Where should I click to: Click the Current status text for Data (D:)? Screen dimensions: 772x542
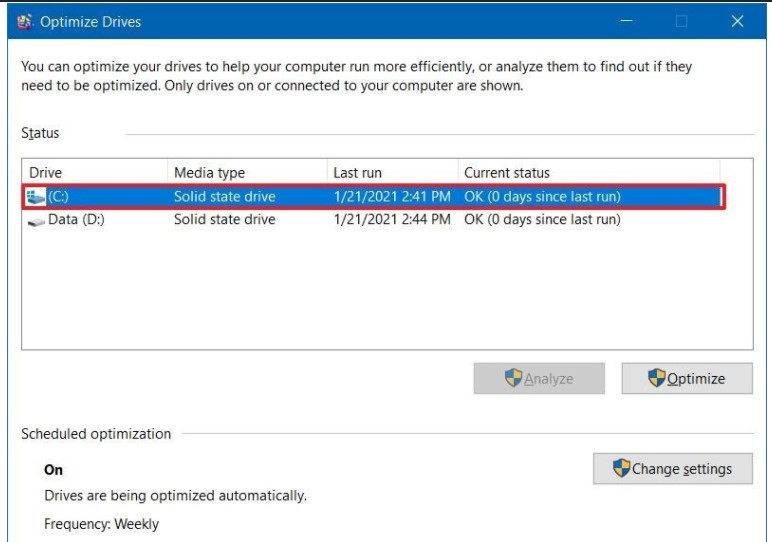point(542,220)
